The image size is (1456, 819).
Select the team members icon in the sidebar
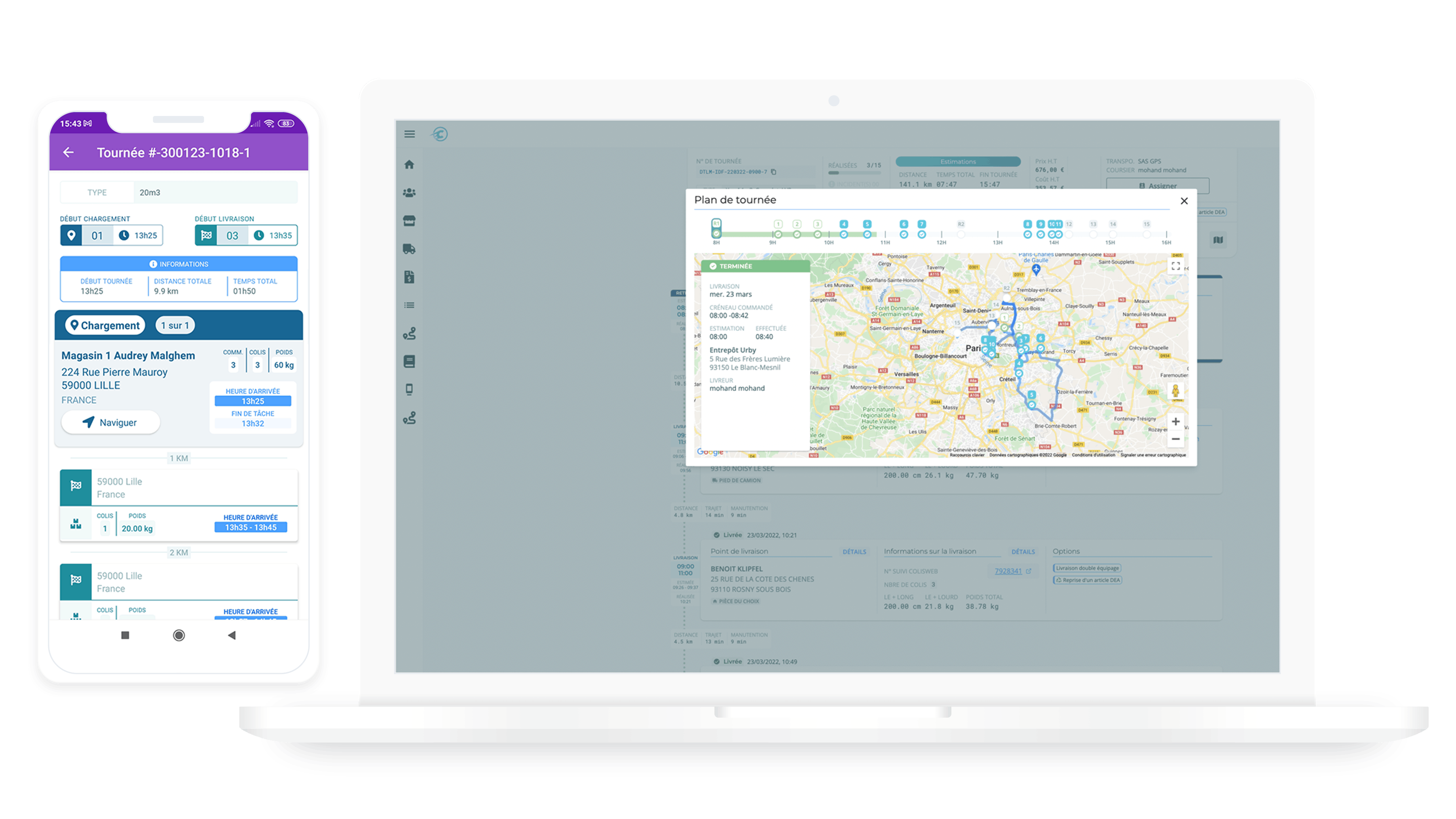coord(409,192)
